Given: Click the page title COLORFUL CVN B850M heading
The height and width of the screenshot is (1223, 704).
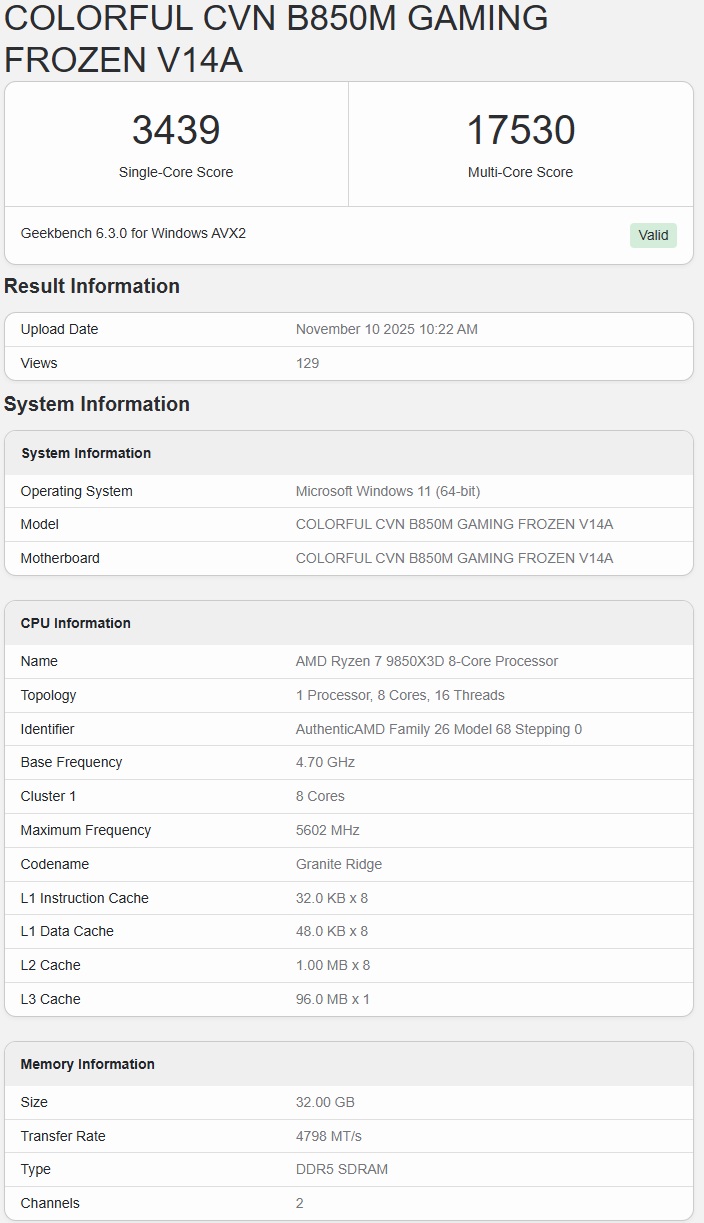Looking at the screenshot, I should (x=276, y=39).
